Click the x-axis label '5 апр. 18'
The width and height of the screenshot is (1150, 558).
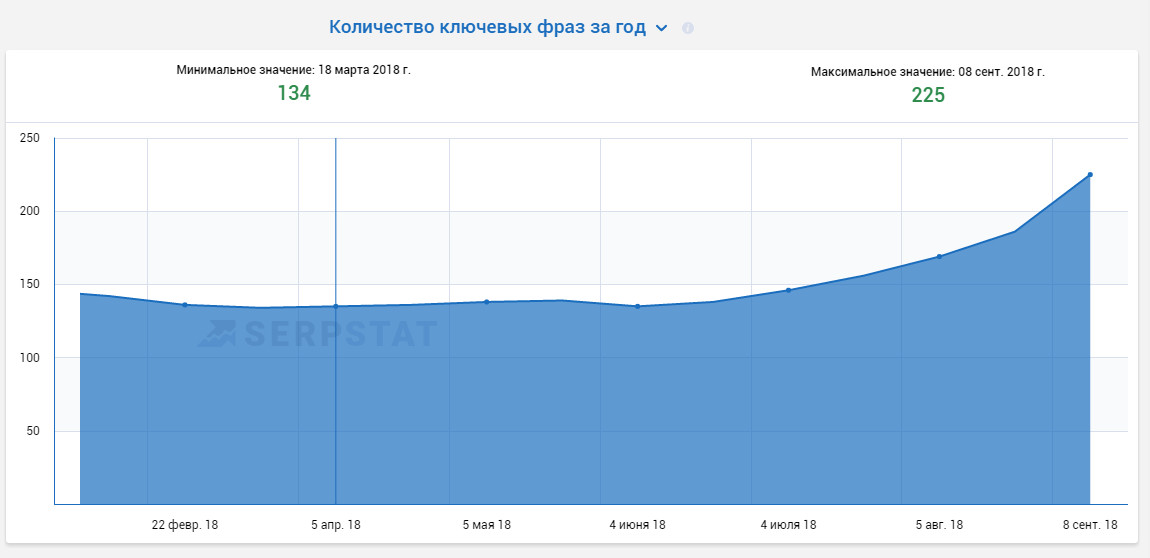click(x=336, y=525)
